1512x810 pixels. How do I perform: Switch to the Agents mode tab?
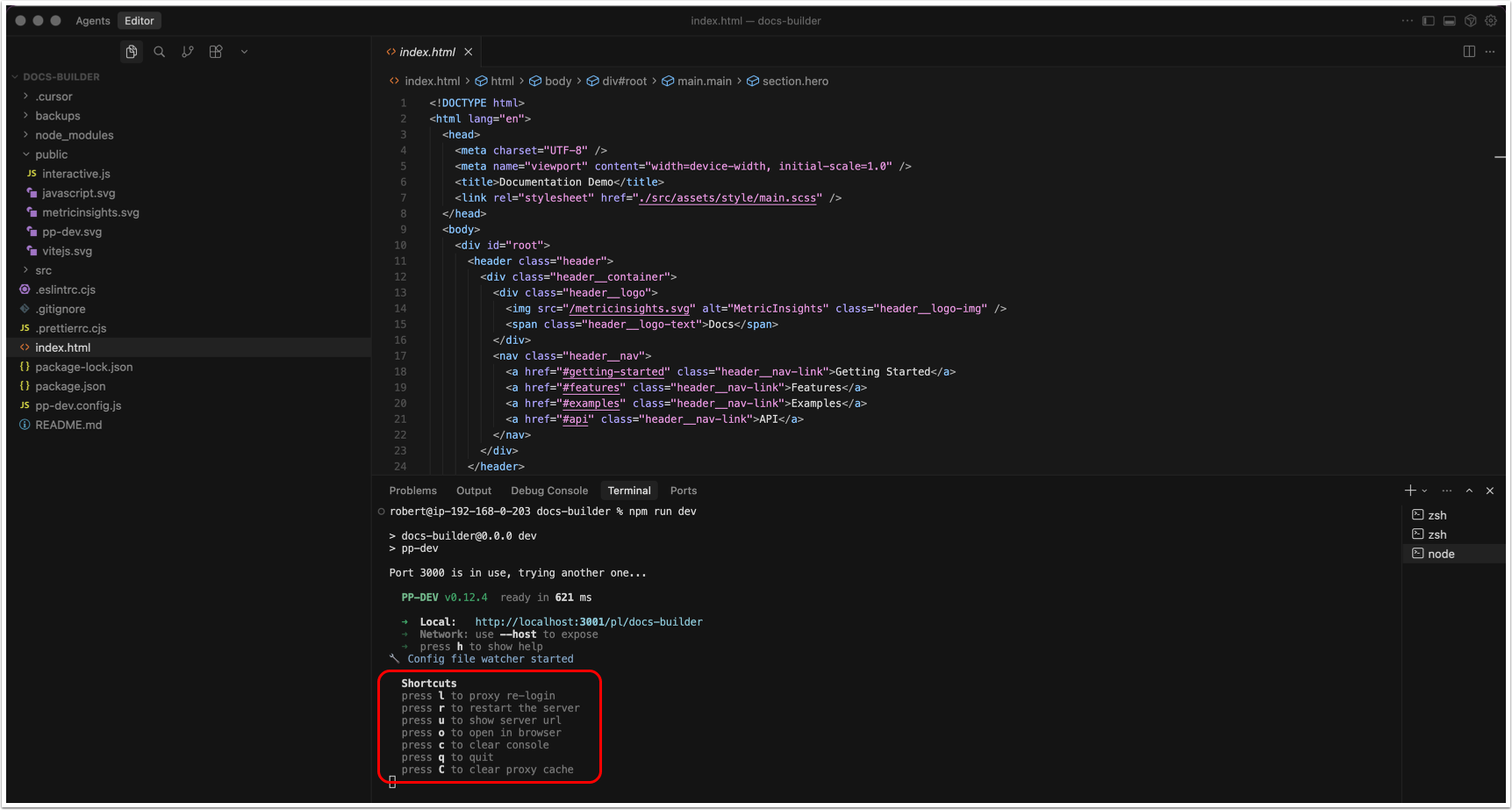coord(93,21)
